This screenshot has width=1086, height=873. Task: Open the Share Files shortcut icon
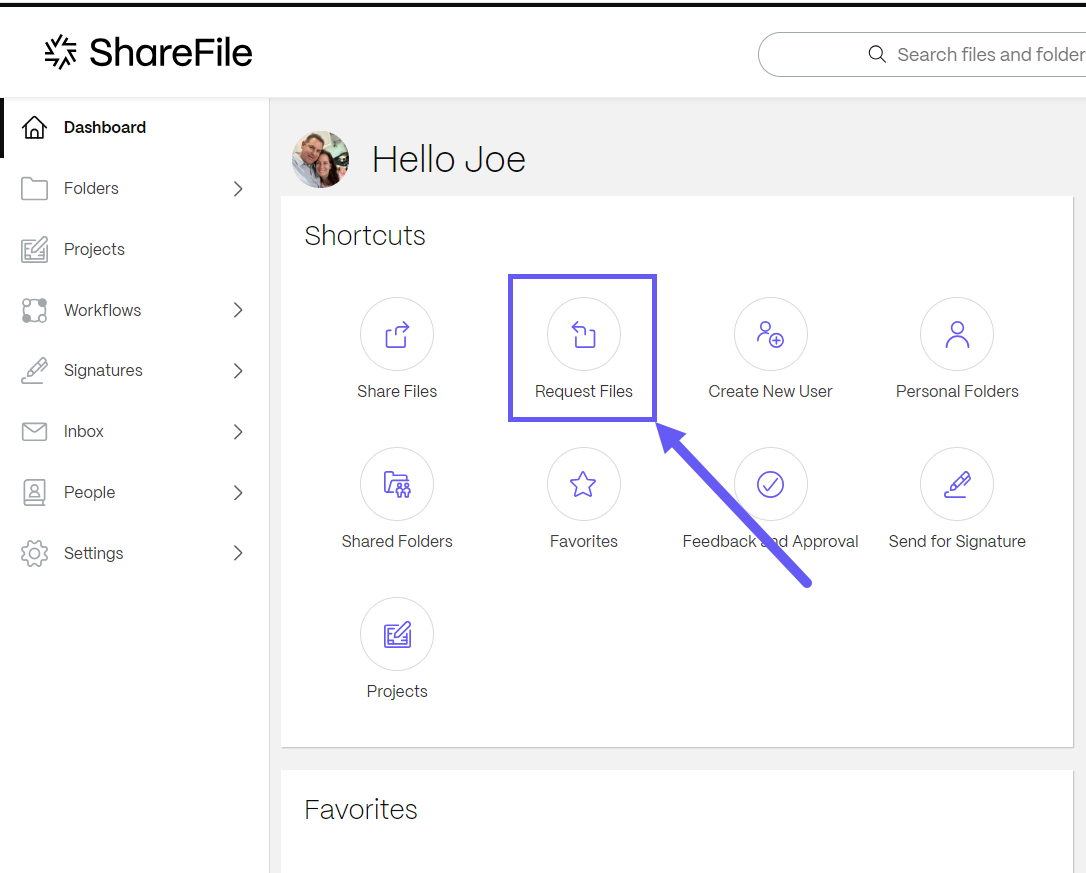[x=397, y=334]
